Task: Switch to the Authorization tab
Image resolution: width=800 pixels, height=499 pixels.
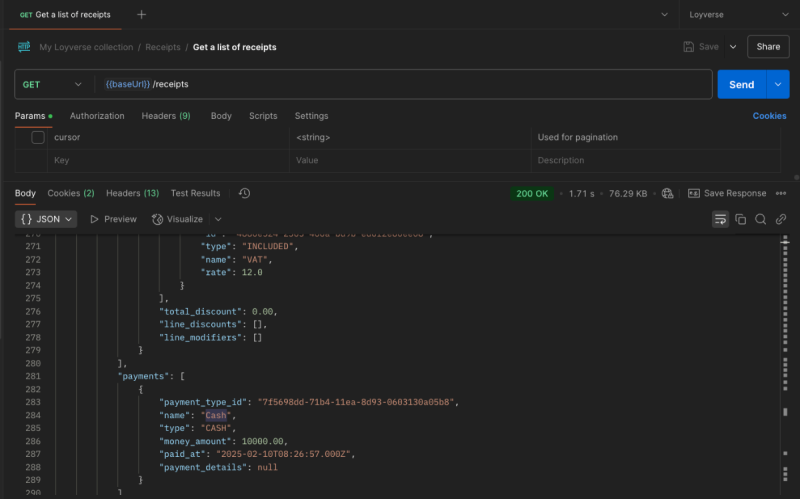Action: point(97,116)
